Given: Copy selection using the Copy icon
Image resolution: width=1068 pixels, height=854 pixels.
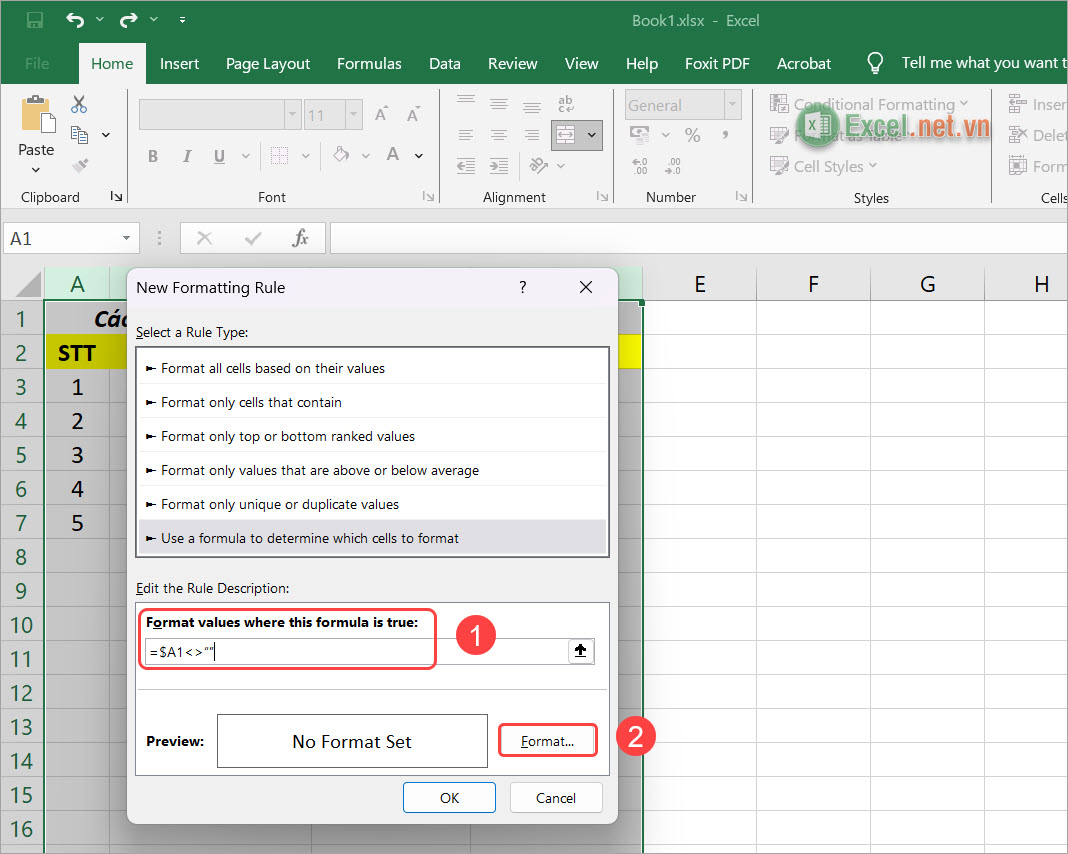Looking at the screenshot, I should coord(80,135).
